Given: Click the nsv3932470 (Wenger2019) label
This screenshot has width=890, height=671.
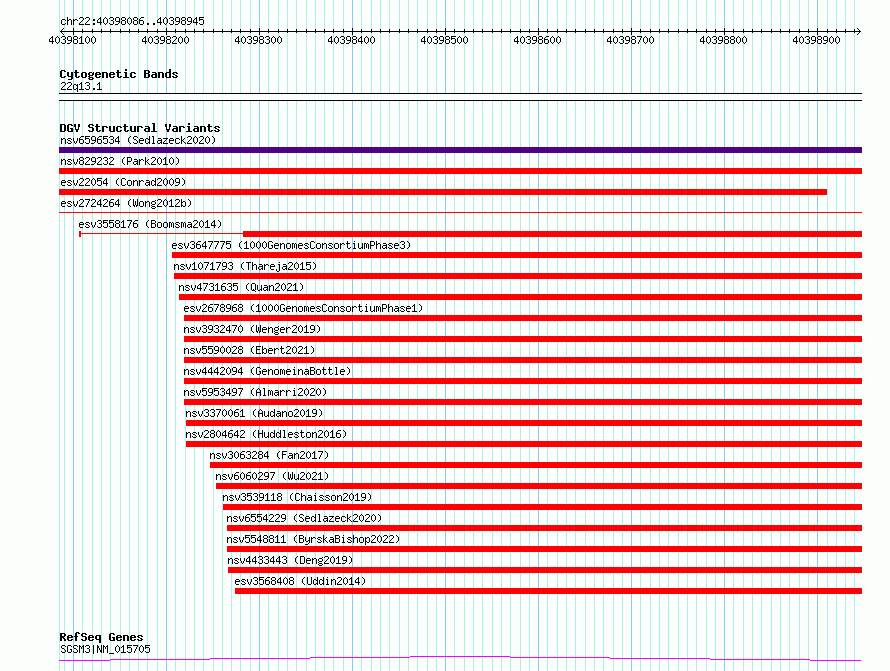Looking at the screenshot, I should pyautogui.click(x=252, y=329).
